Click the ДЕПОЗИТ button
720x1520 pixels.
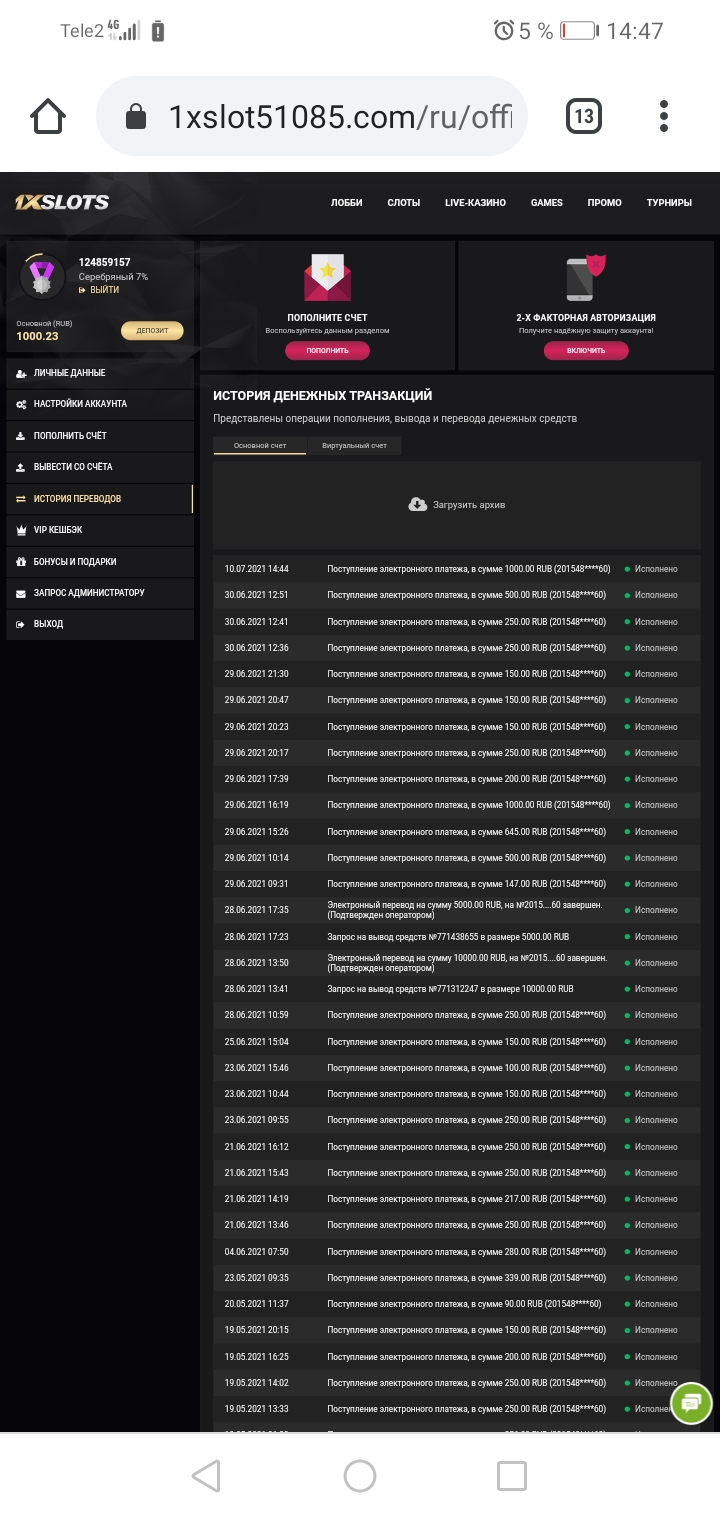point(152,330)
